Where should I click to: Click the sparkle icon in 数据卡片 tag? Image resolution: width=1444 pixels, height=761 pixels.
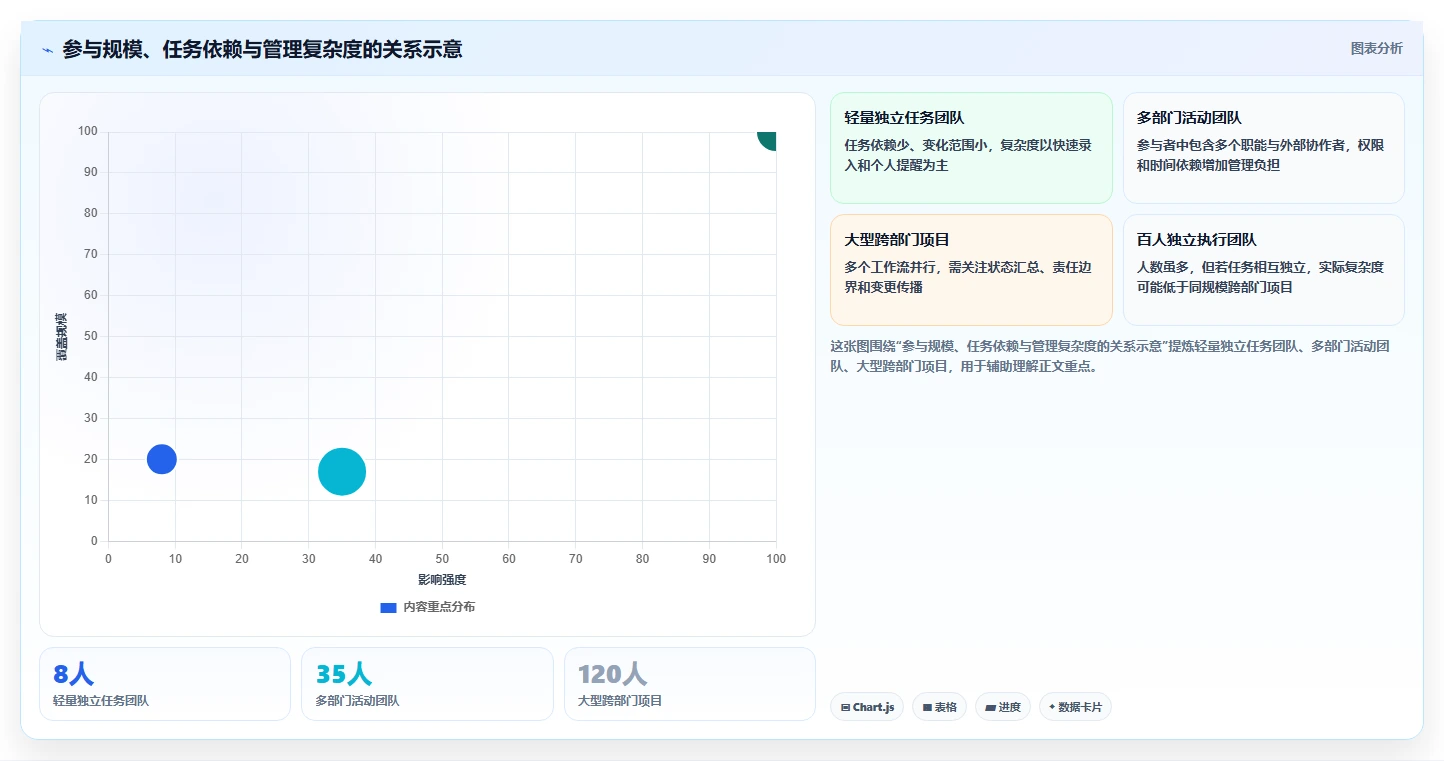click(x=1052, y=707)
